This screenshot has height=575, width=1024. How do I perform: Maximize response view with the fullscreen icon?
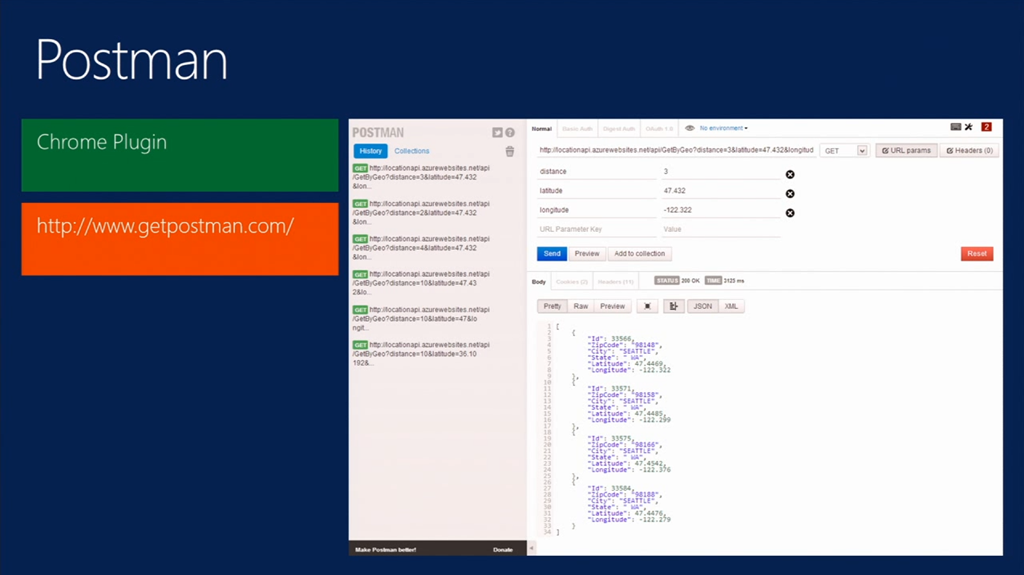pyautogui.click(x=647, y=306)
